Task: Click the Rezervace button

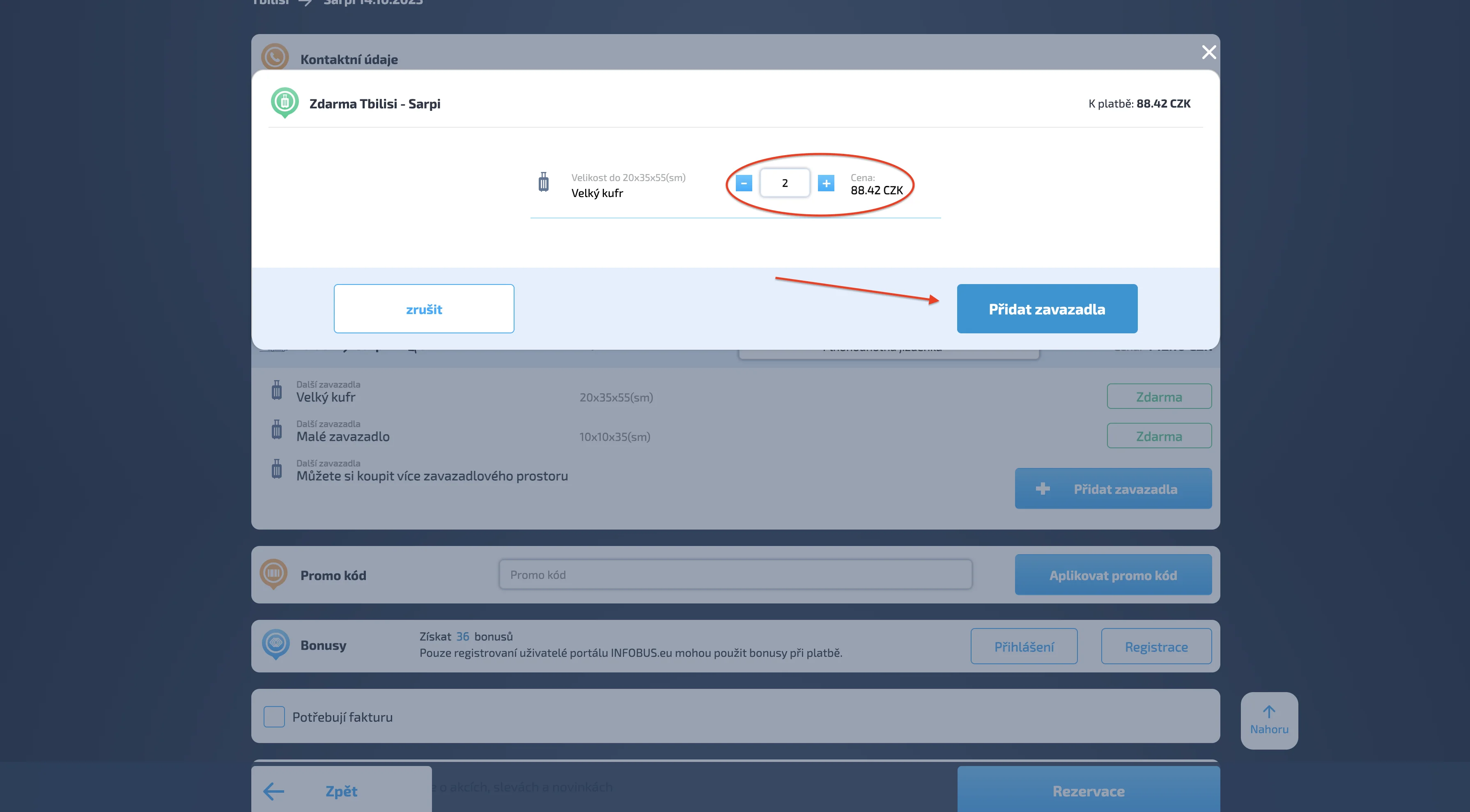Action: point(1088,791)
